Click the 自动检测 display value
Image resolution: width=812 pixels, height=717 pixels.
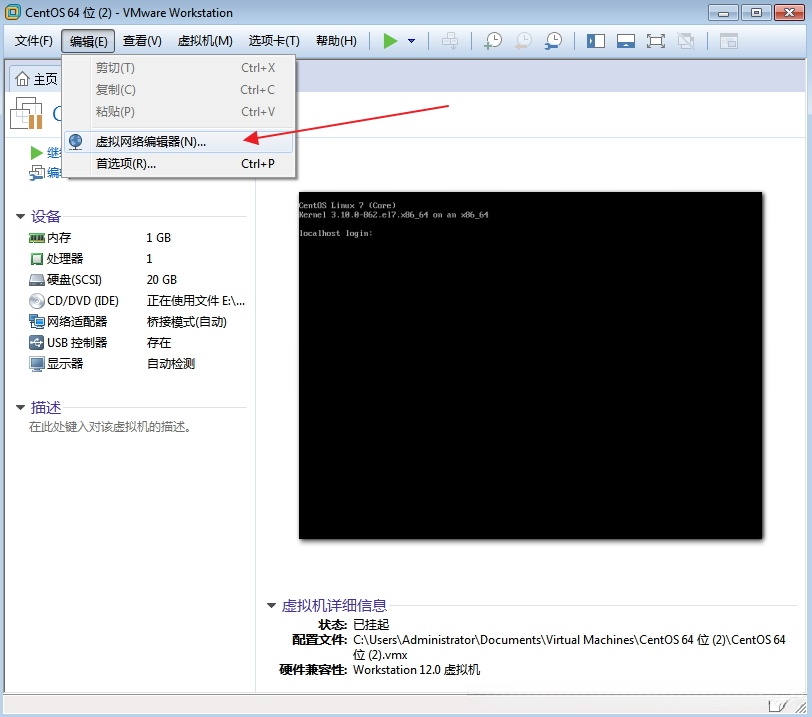pyautogui.click(x=171, y=363)
